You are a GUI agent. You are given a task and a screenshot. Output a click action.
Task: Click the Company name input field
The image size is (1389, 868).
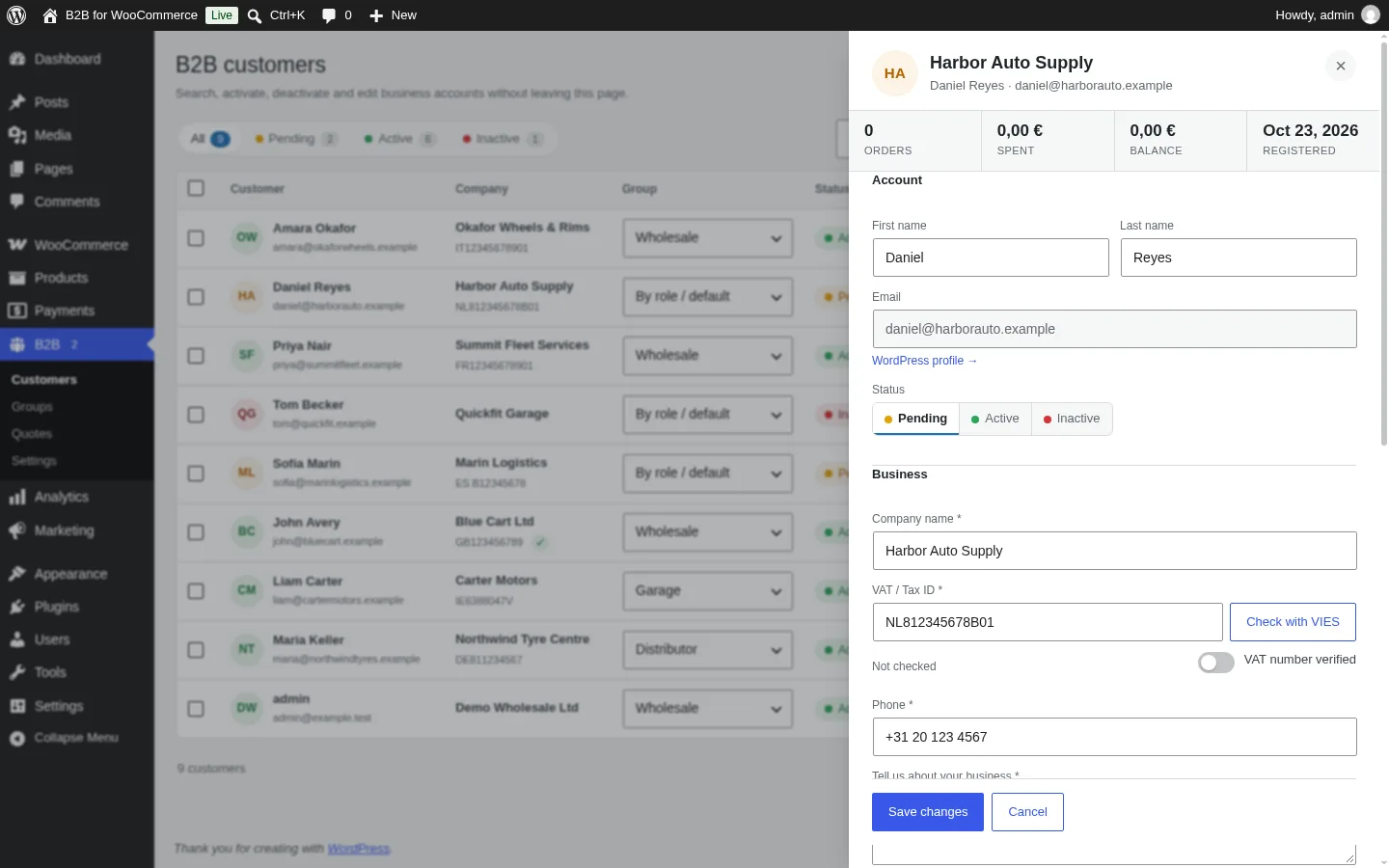click(x=1114, y=551)
